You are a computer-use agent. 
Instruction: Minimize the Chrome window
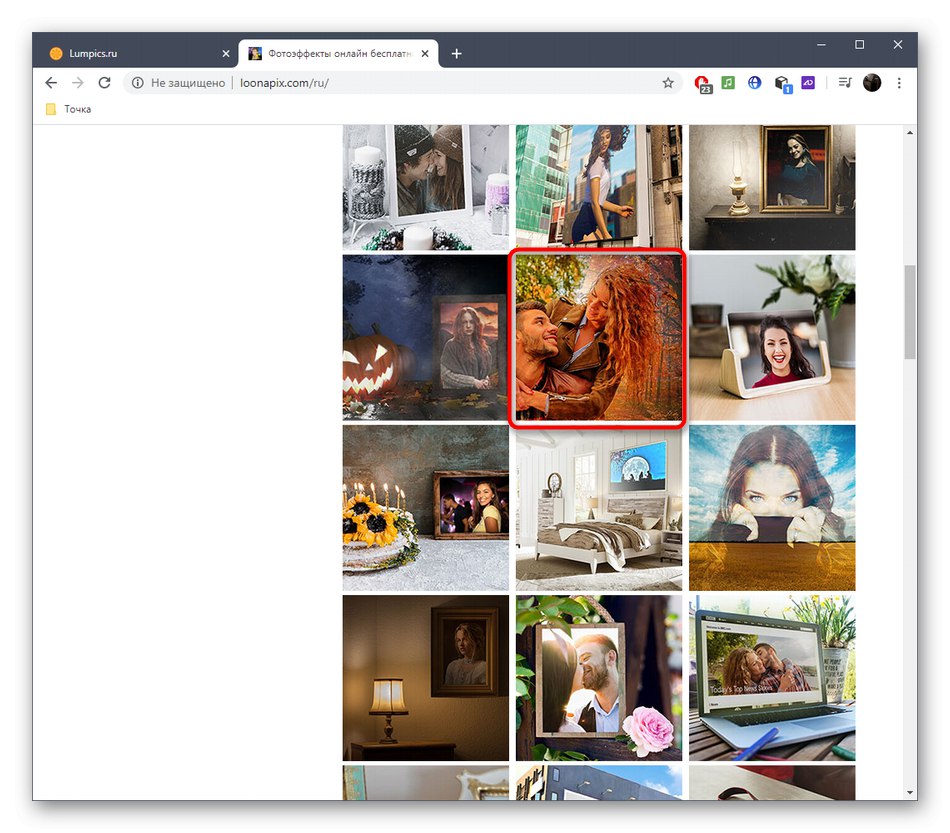pos(821,45)
